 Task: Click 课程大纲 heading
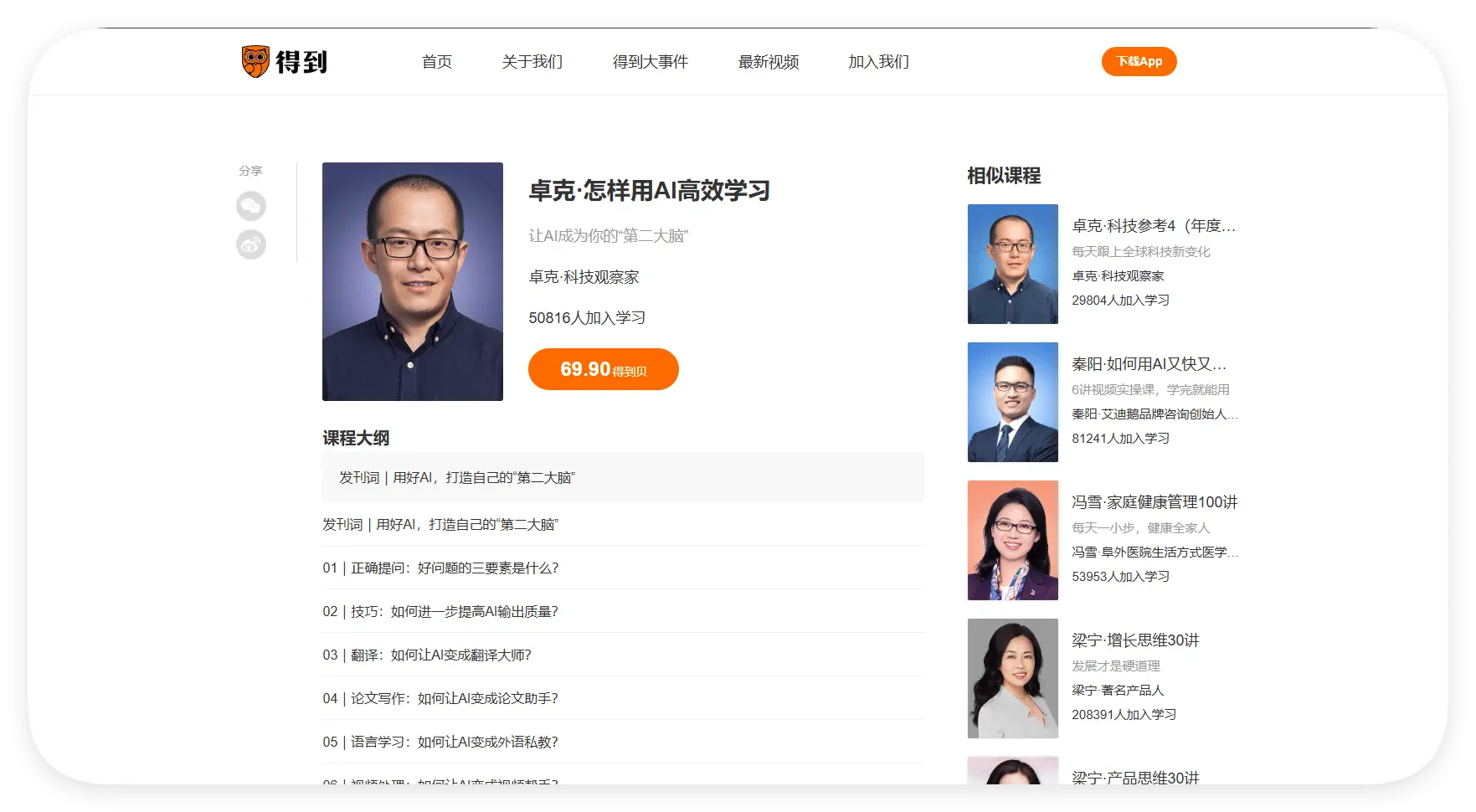356,438
